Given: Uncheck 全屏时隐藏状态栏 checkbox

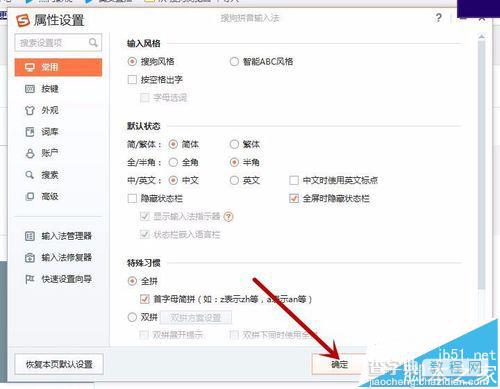Looking at the screenshot, I should tap(294, 198).
